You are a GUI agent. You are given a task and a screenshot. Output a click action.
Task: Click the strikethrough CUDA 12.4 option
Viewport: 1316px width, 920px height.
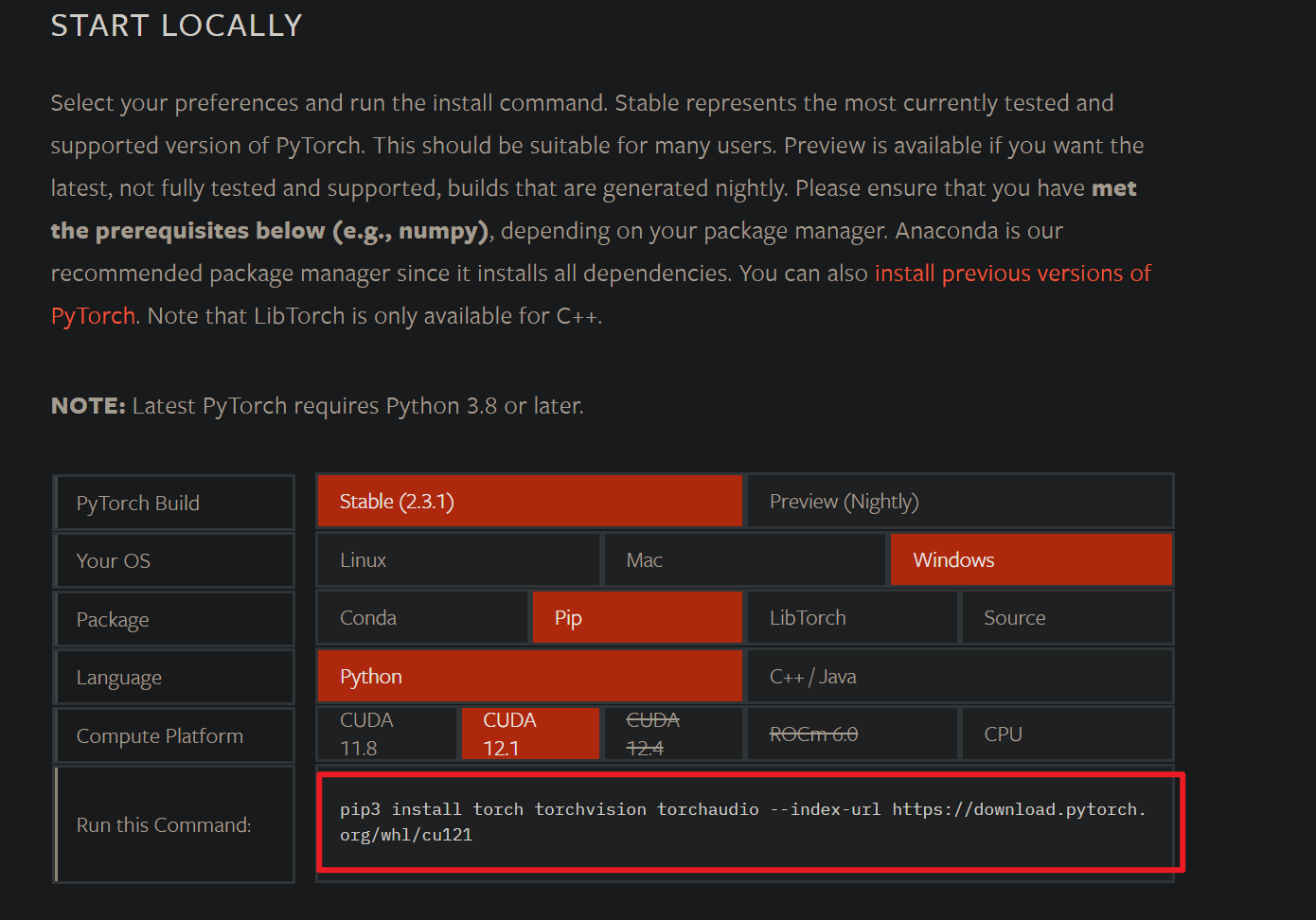672,733
